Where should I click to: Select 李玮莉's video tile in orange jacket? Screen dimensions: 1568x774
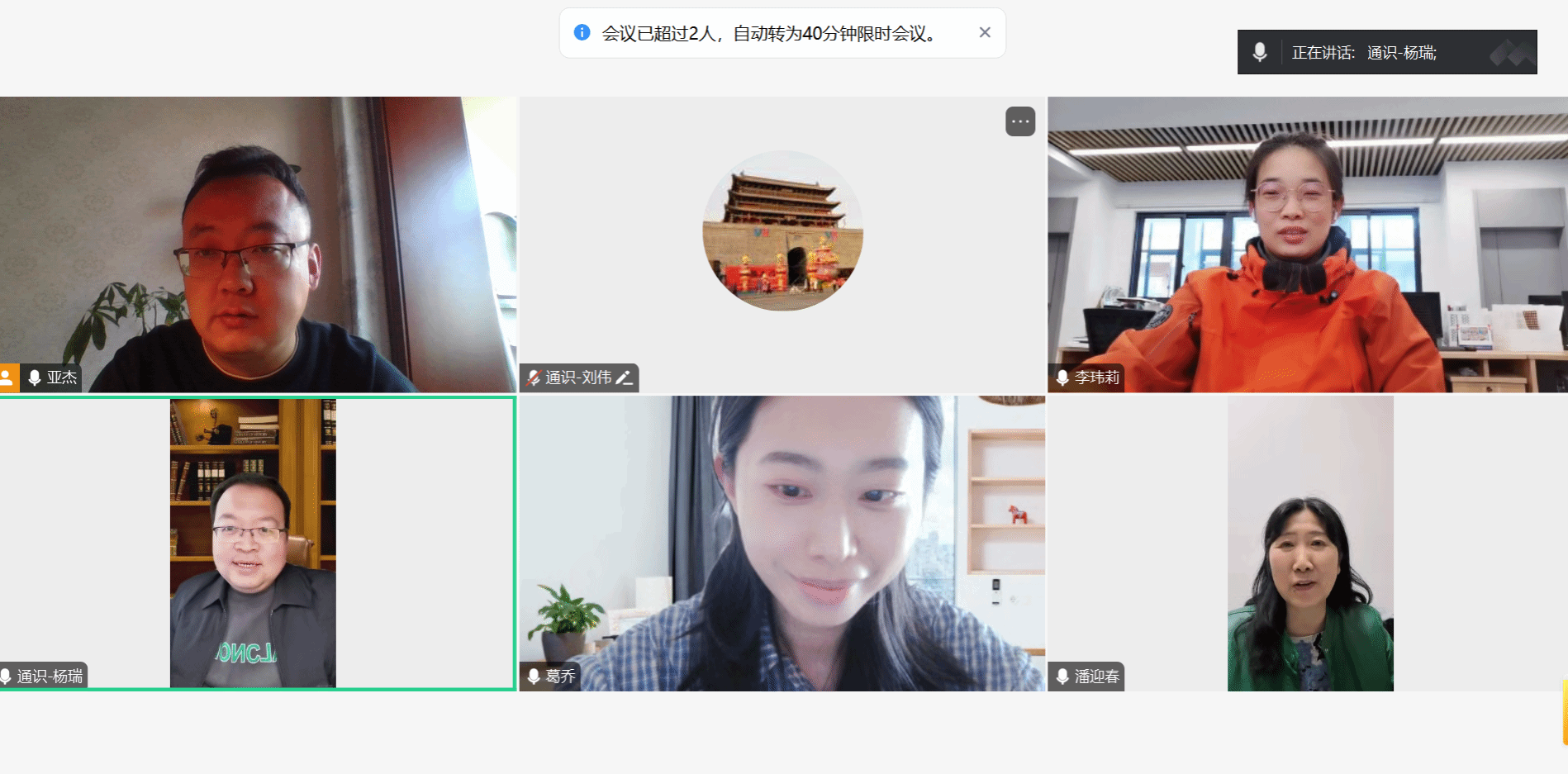point(1307,245)
